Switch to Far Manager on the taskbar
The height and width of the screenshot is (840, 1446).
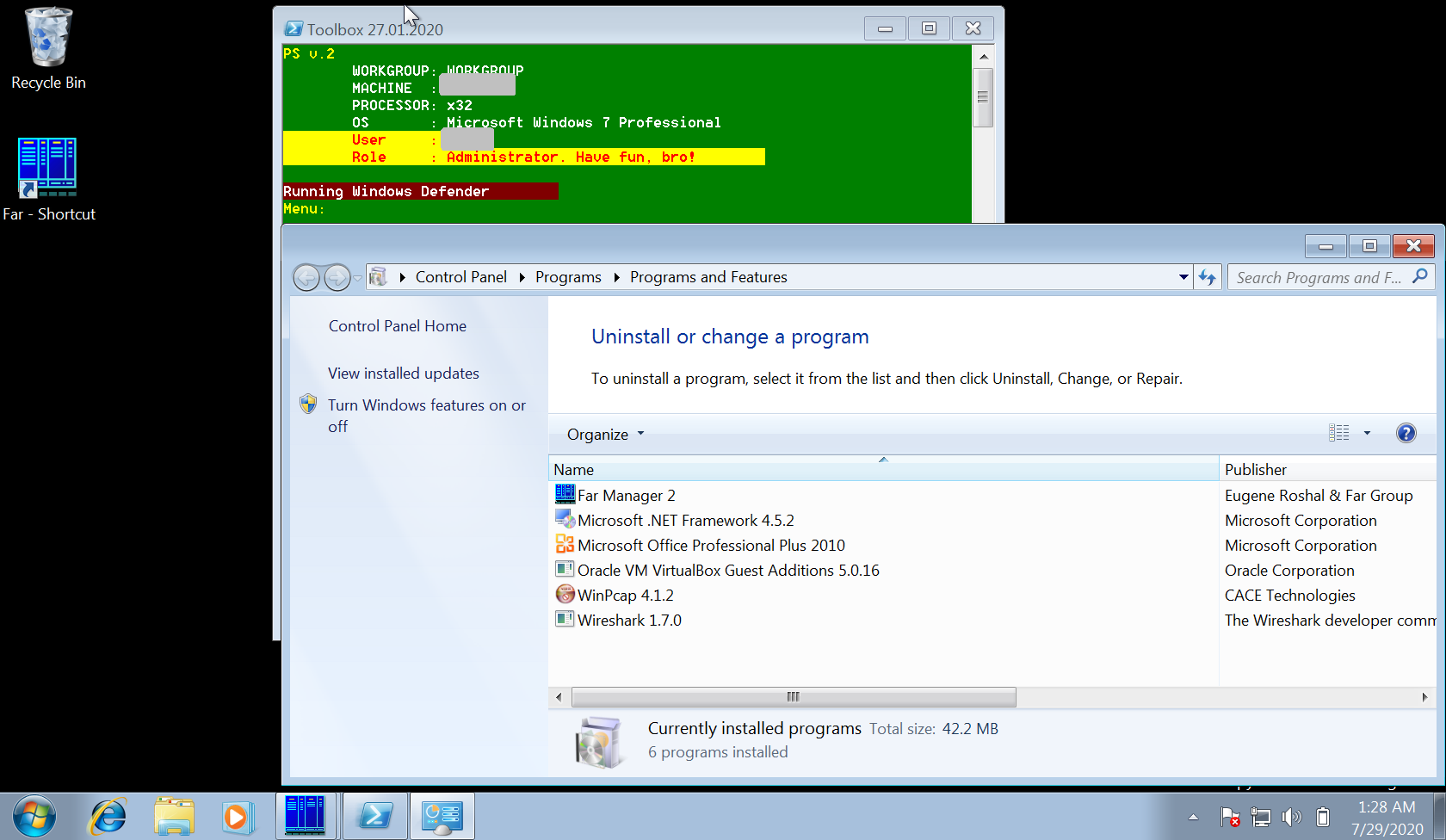pos(306,816)
